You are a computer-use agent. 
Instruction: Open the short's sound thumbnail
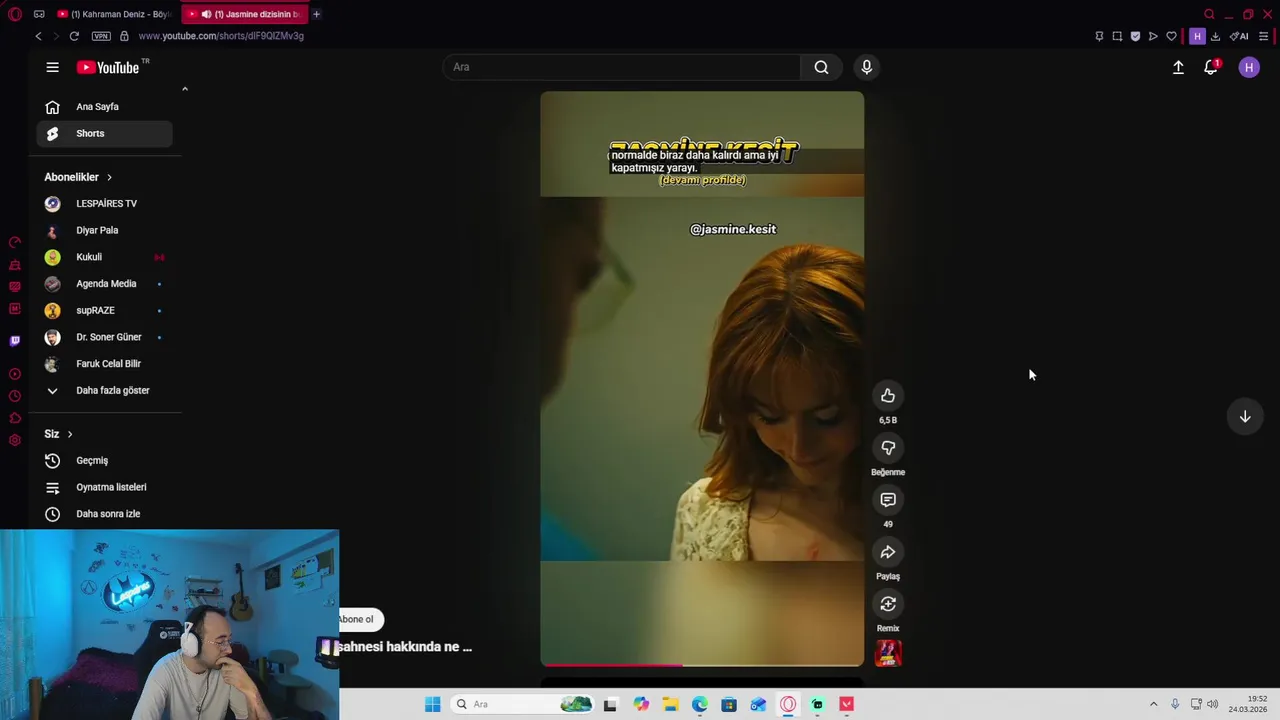coord(888,653)
